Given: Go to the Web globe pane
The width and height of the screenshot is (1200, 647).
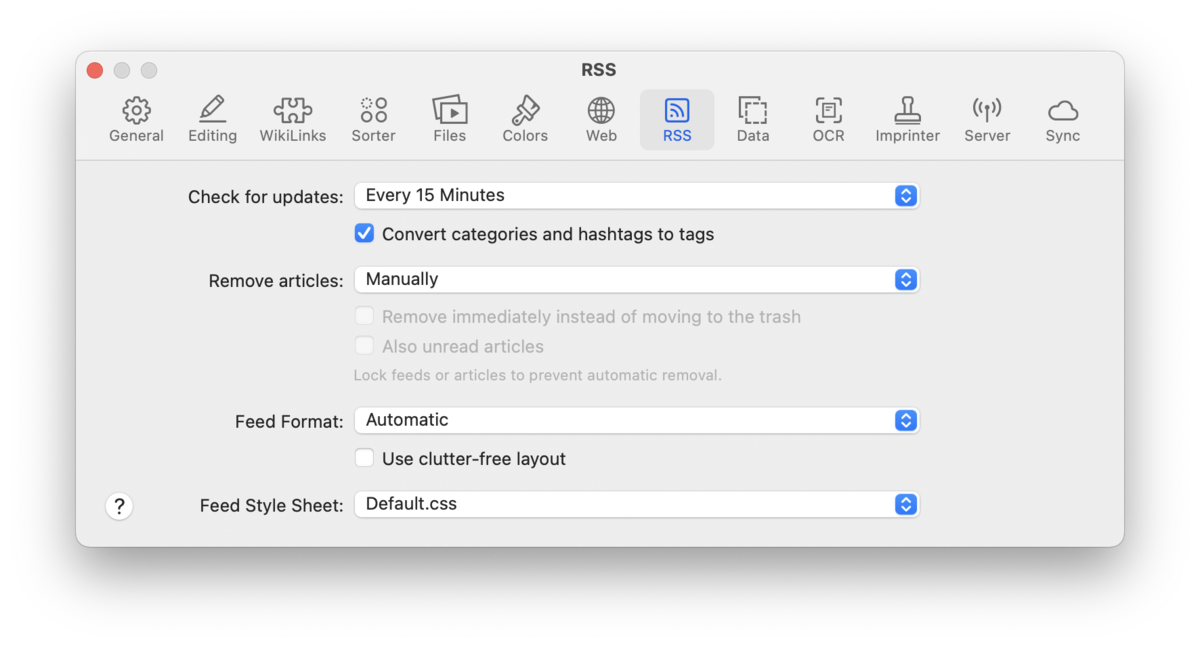Looking at the screenshot, I should tap(601, 120).
